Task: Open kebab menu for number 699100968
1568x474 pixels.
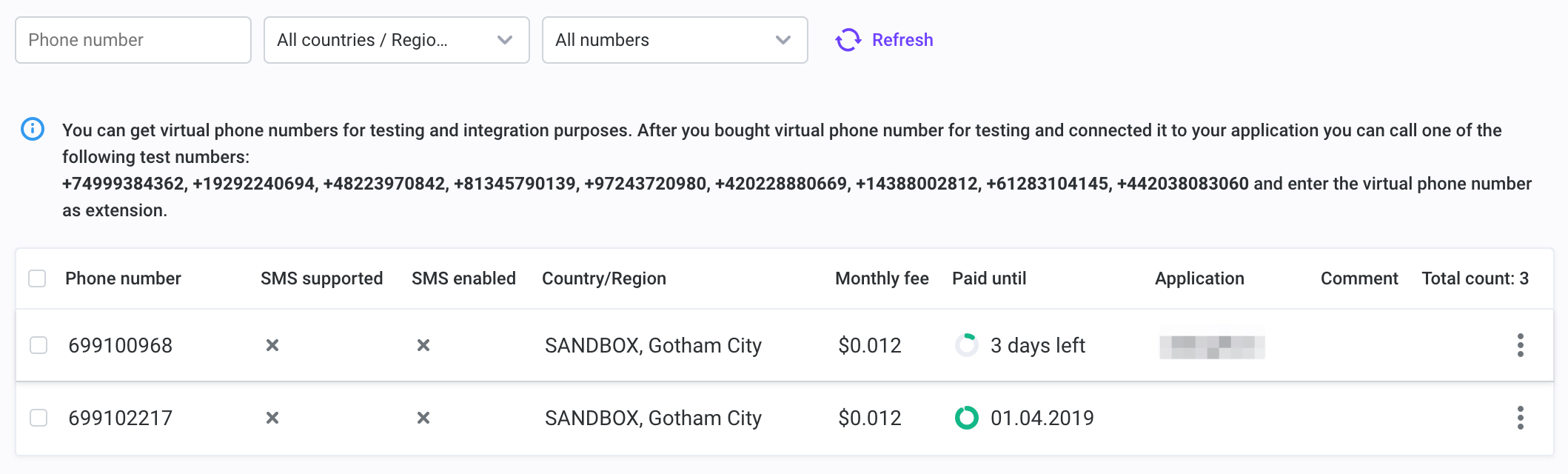Action: click(1520, 345)
